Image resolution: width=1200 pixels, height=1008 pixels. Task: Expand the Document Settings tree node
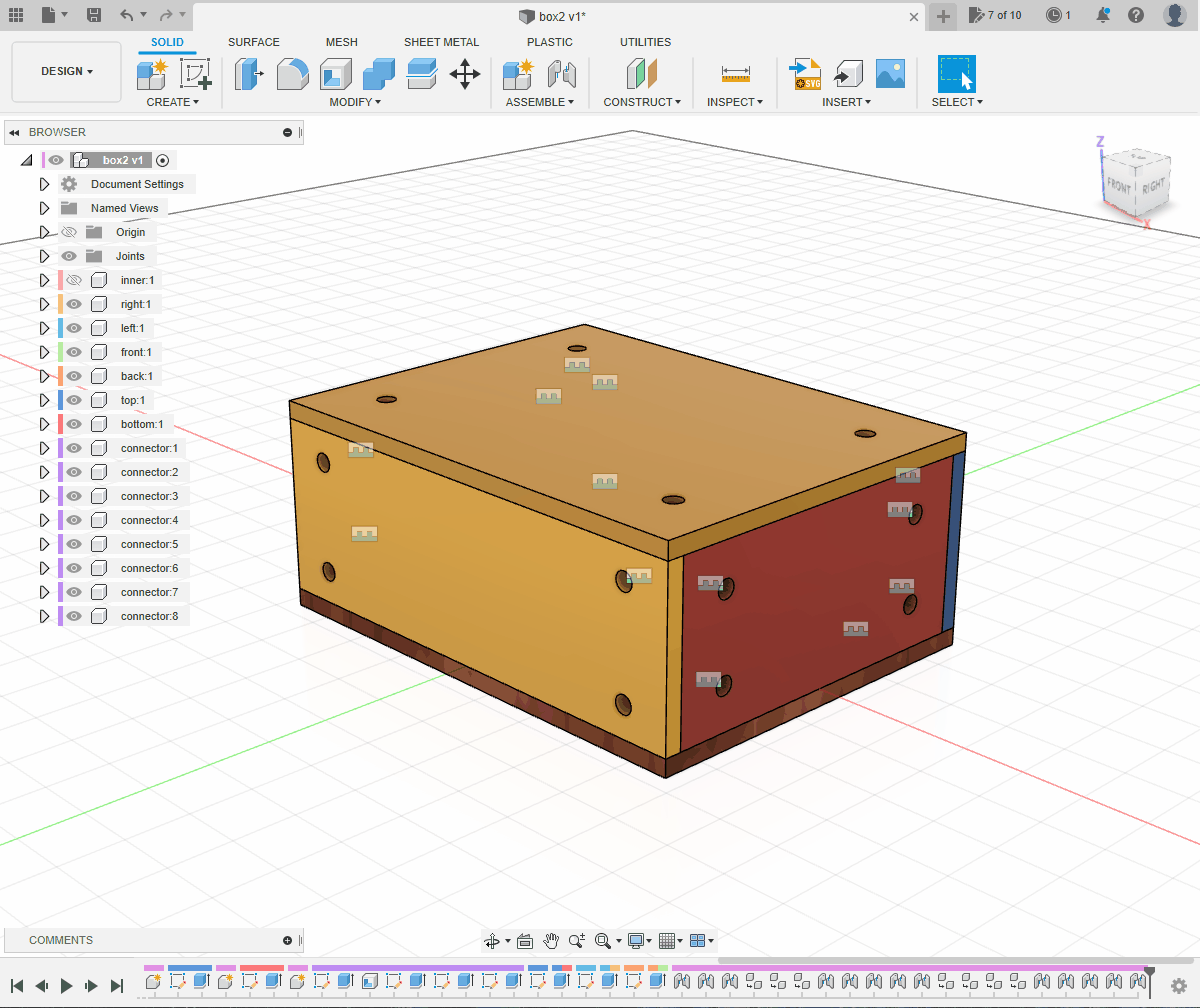[44, 184]
